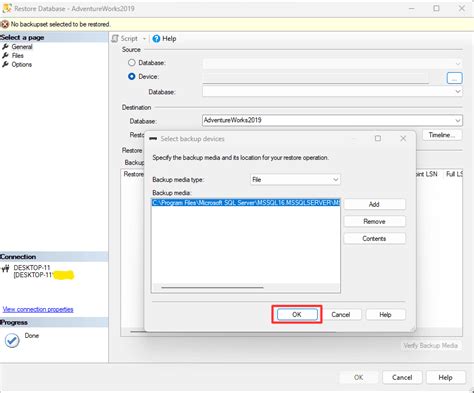Viewport: 474px width, 393px height.
Task: Open the General page
Action: point(22,47)
